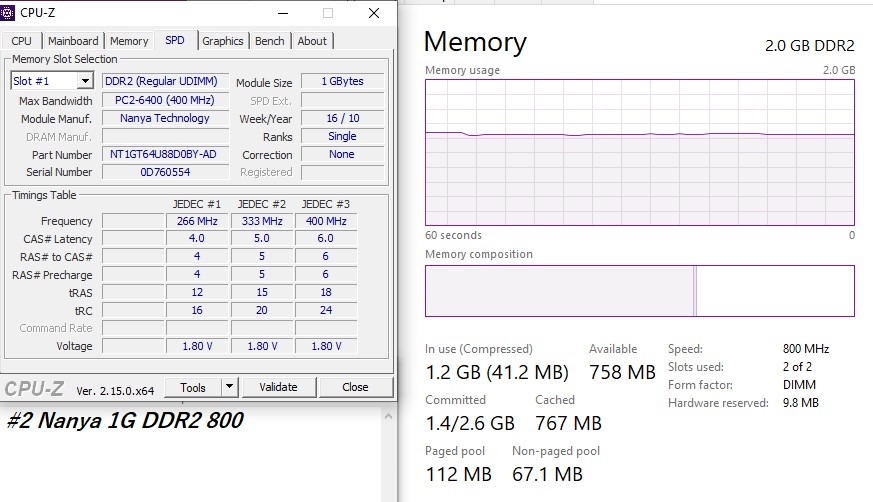Close CPU-Z using the title bar X
This screenshot has height=502, width=873.
tap(374, 13)
